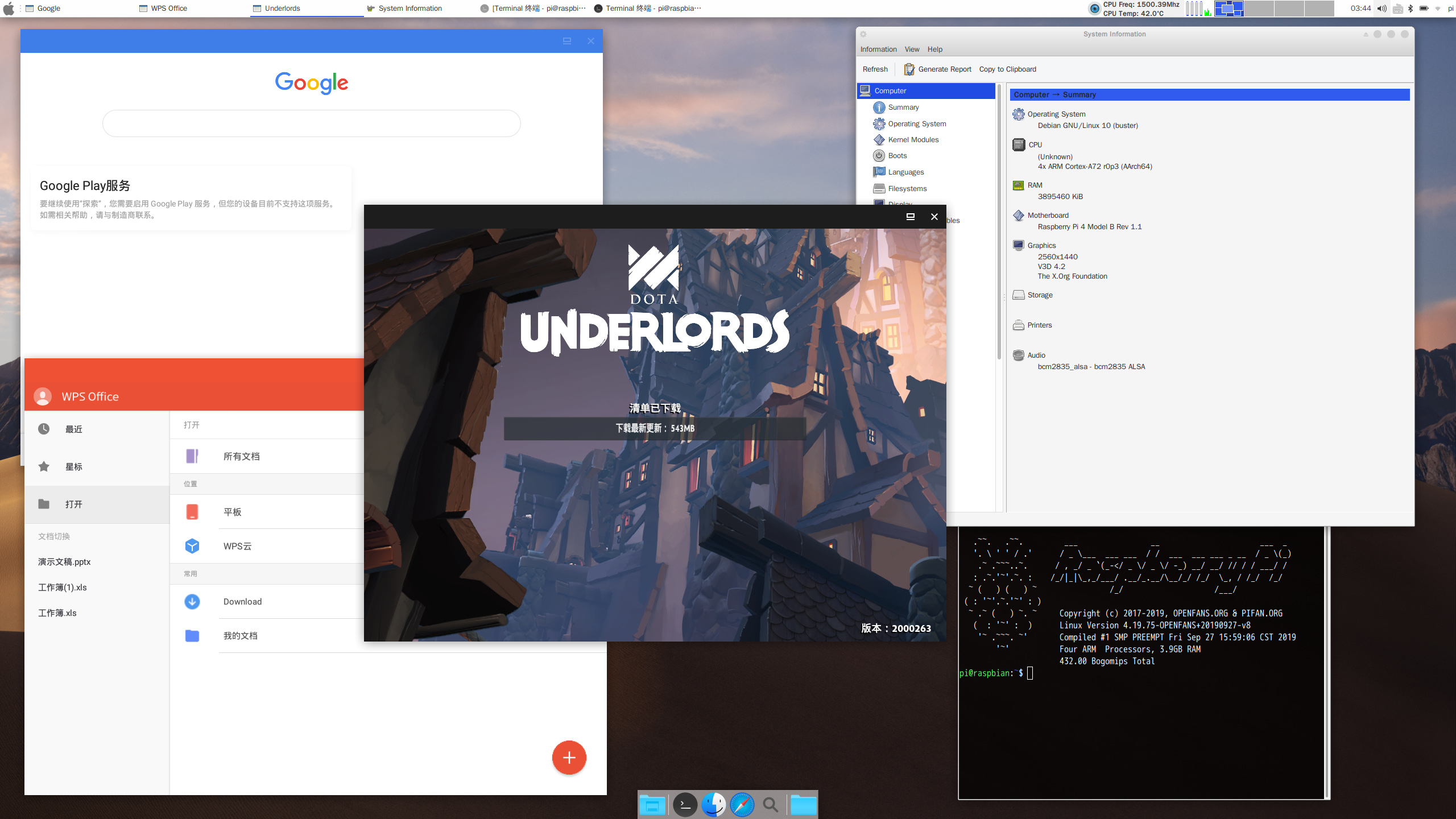Click Copy to Clipboard in System Information toolbar

pos(1006,68)
